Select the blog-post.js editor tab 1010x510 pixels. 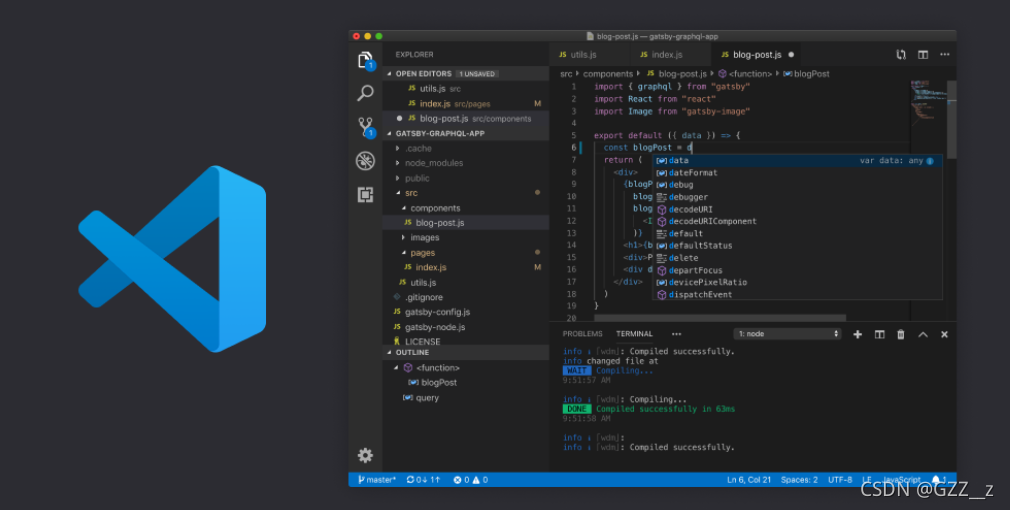[x=757, y=55]
